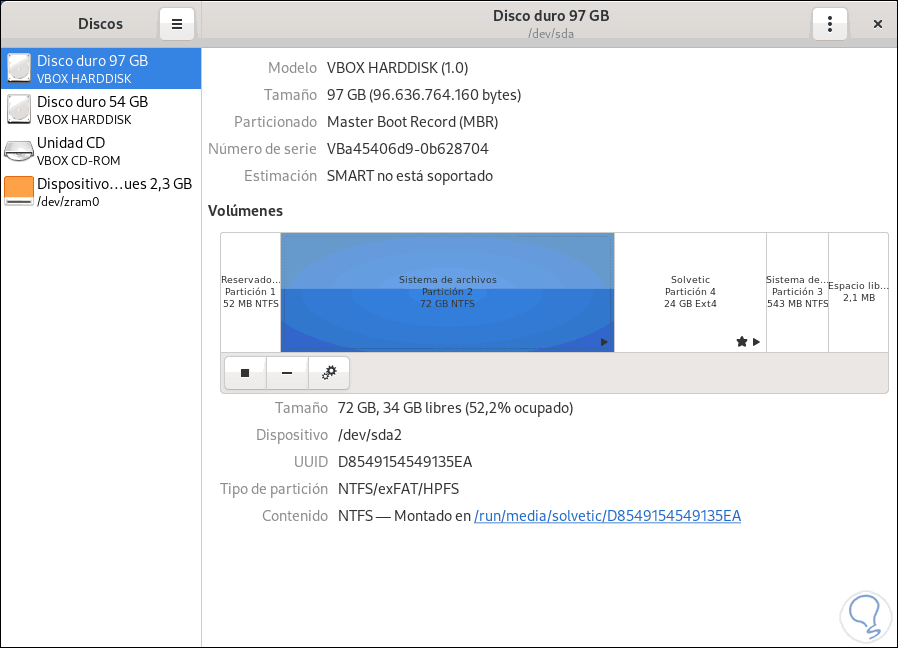Delete selected partition using minus button
898x648 pixels.
(287, 373)
